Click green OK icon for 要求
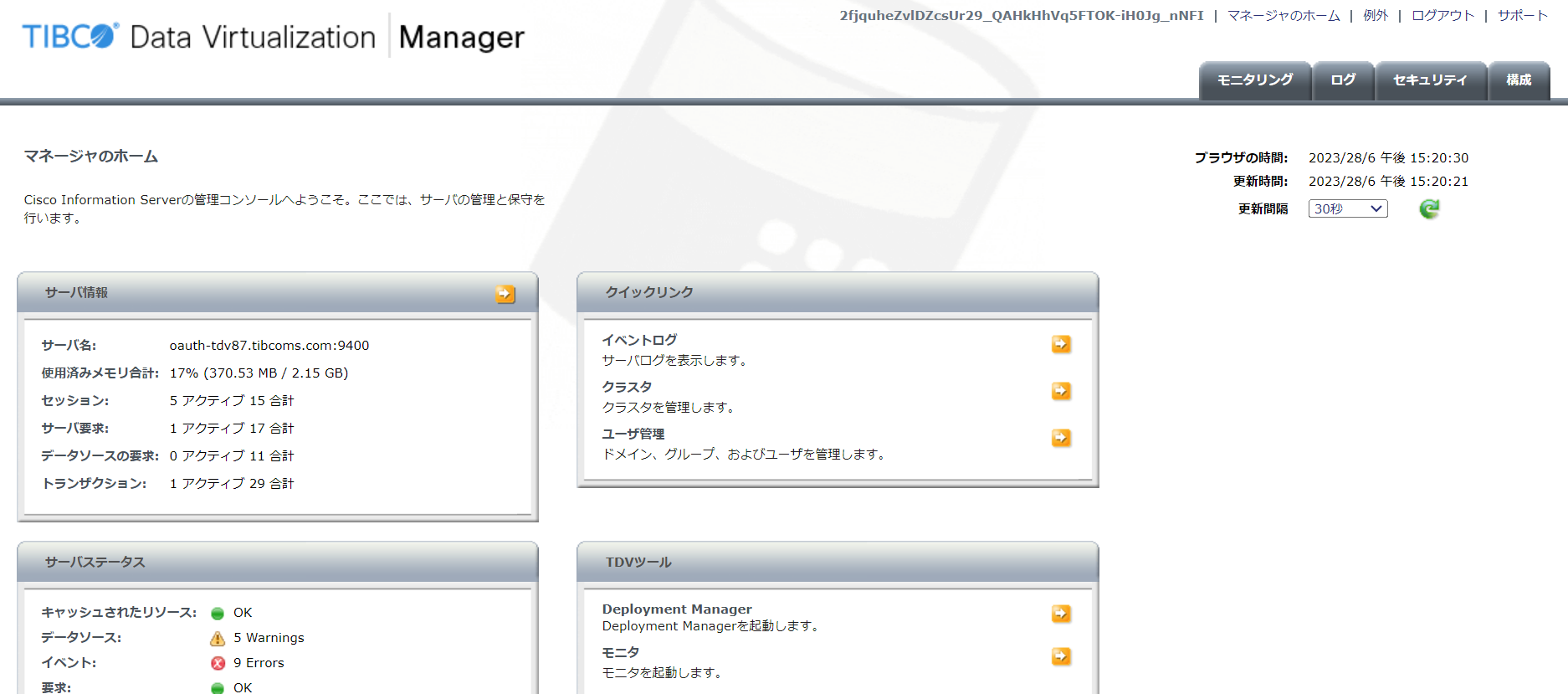The width and height of the screenshot is (1568, 694). click(218, 688)
